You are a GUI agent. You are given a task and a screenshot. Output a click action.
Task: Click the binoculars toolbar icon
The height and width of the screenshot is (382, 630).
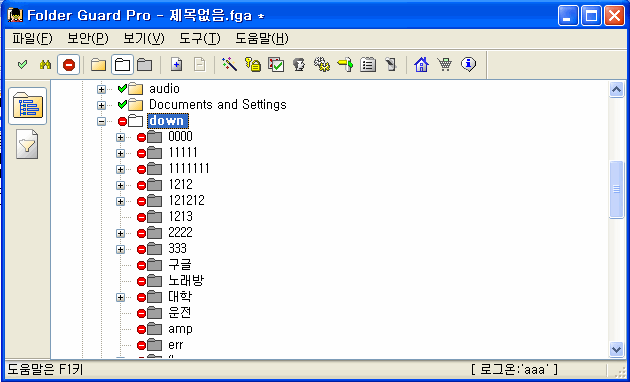pyautogui.click(x=45, y=65)
